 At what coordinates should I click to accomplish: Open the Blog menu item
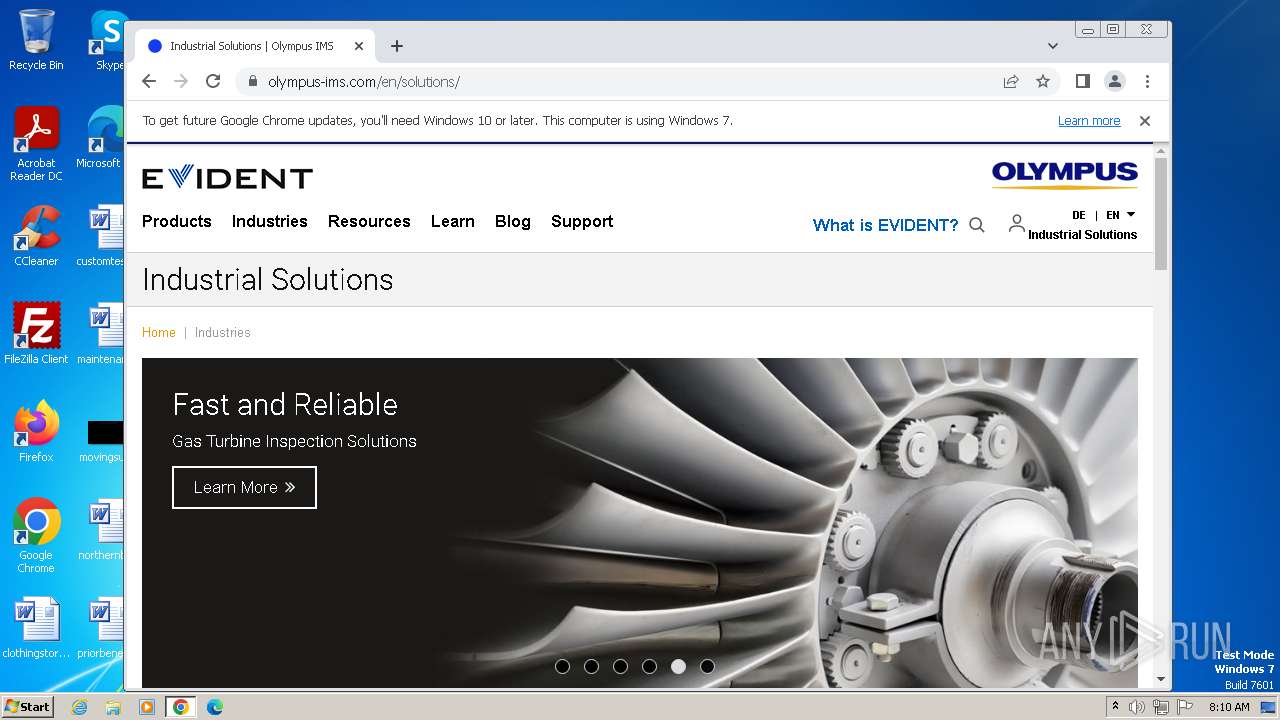513,221
